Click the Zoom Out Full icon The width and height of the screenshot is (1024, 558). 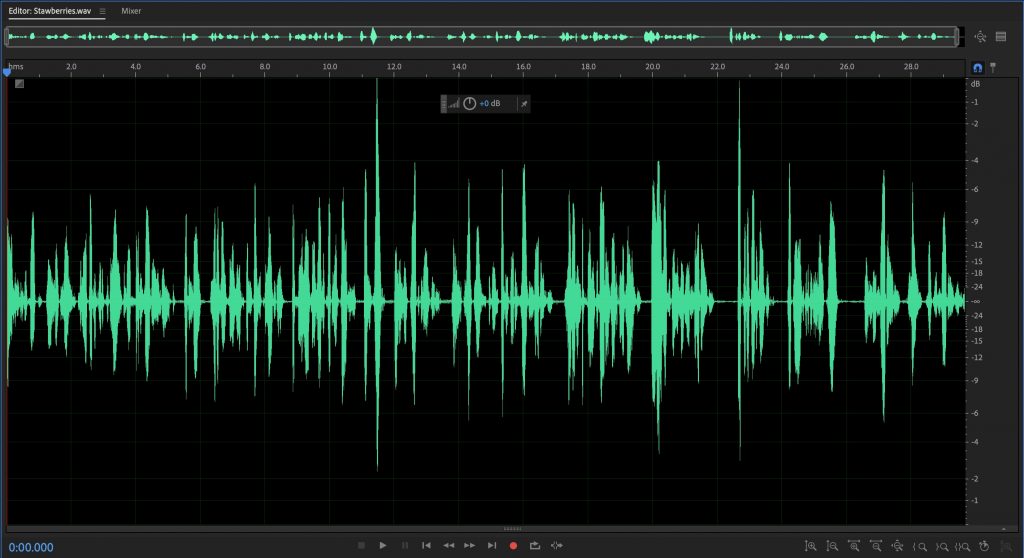(x=898, y=546)
